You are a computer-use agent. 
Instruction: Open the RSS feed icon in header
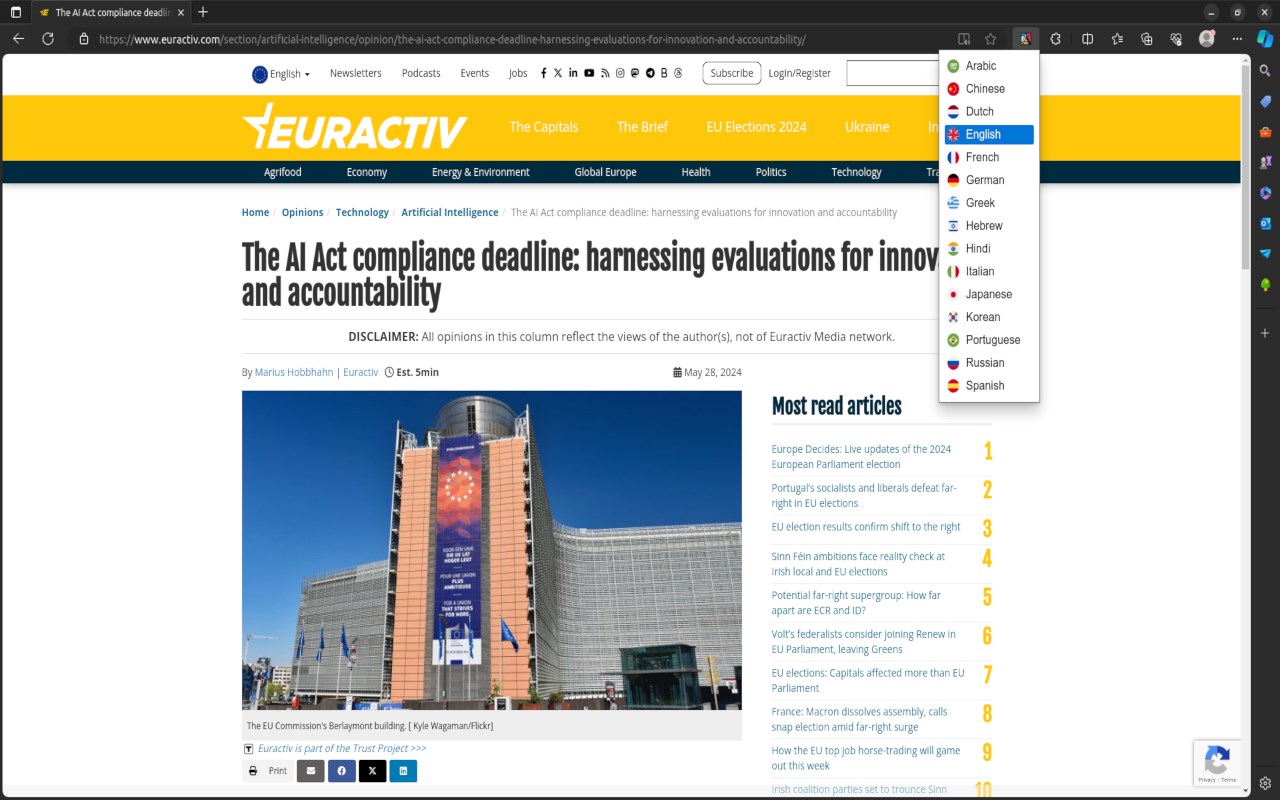(x=605, y=73)
